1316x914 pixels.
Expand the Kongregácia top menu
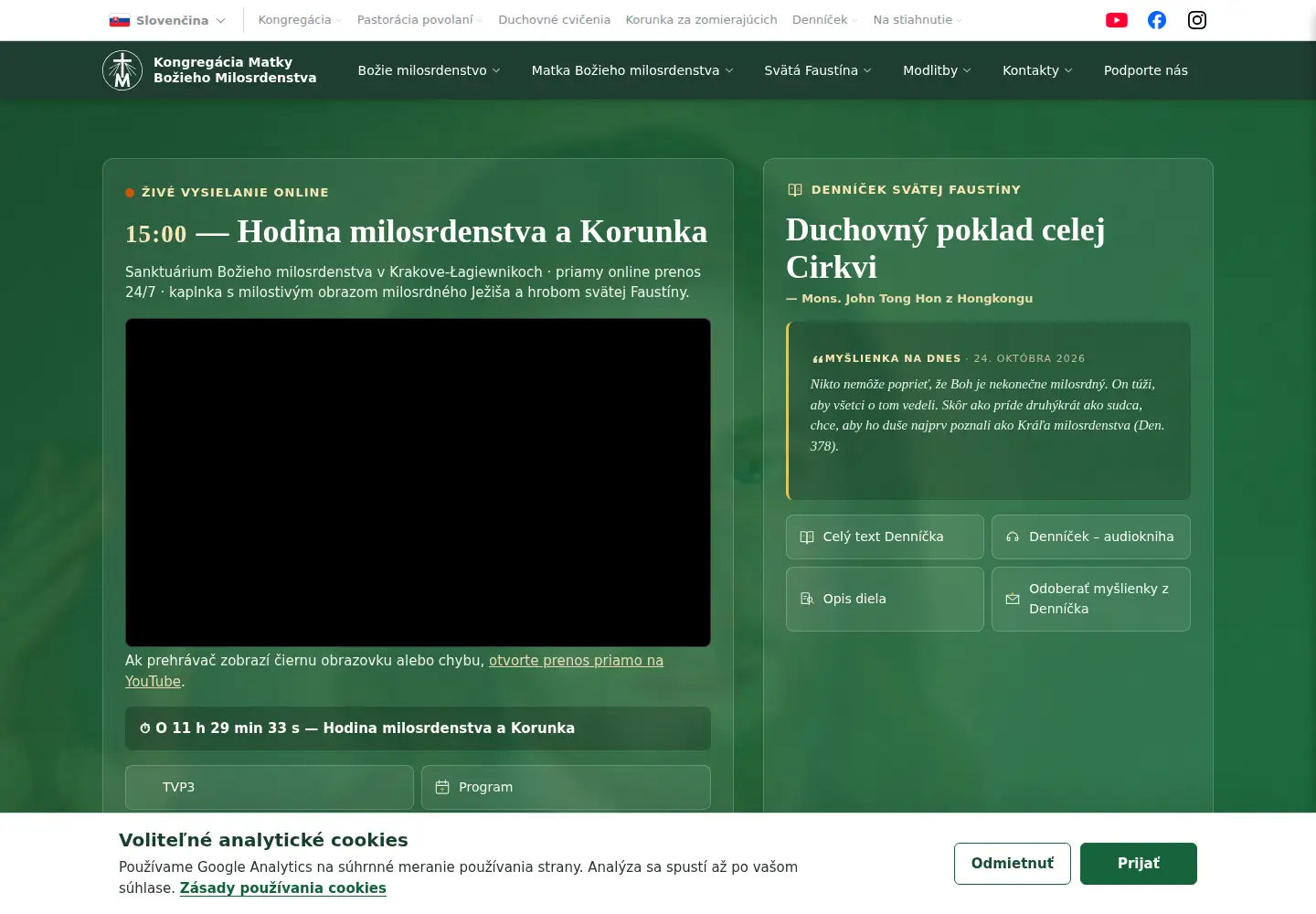[300, 20]
